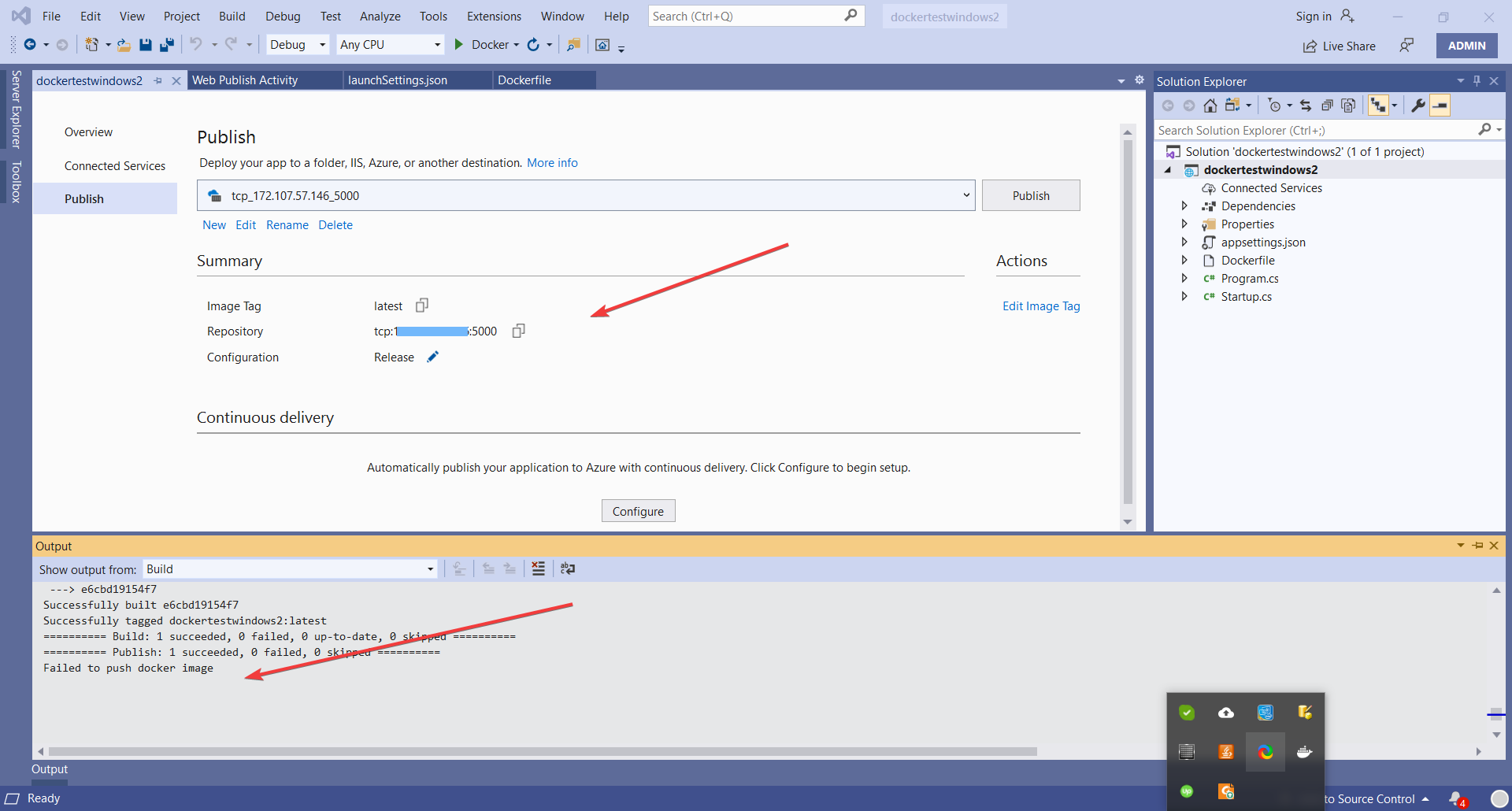
Task: Click the Configure button
Action: click(639, 511)
